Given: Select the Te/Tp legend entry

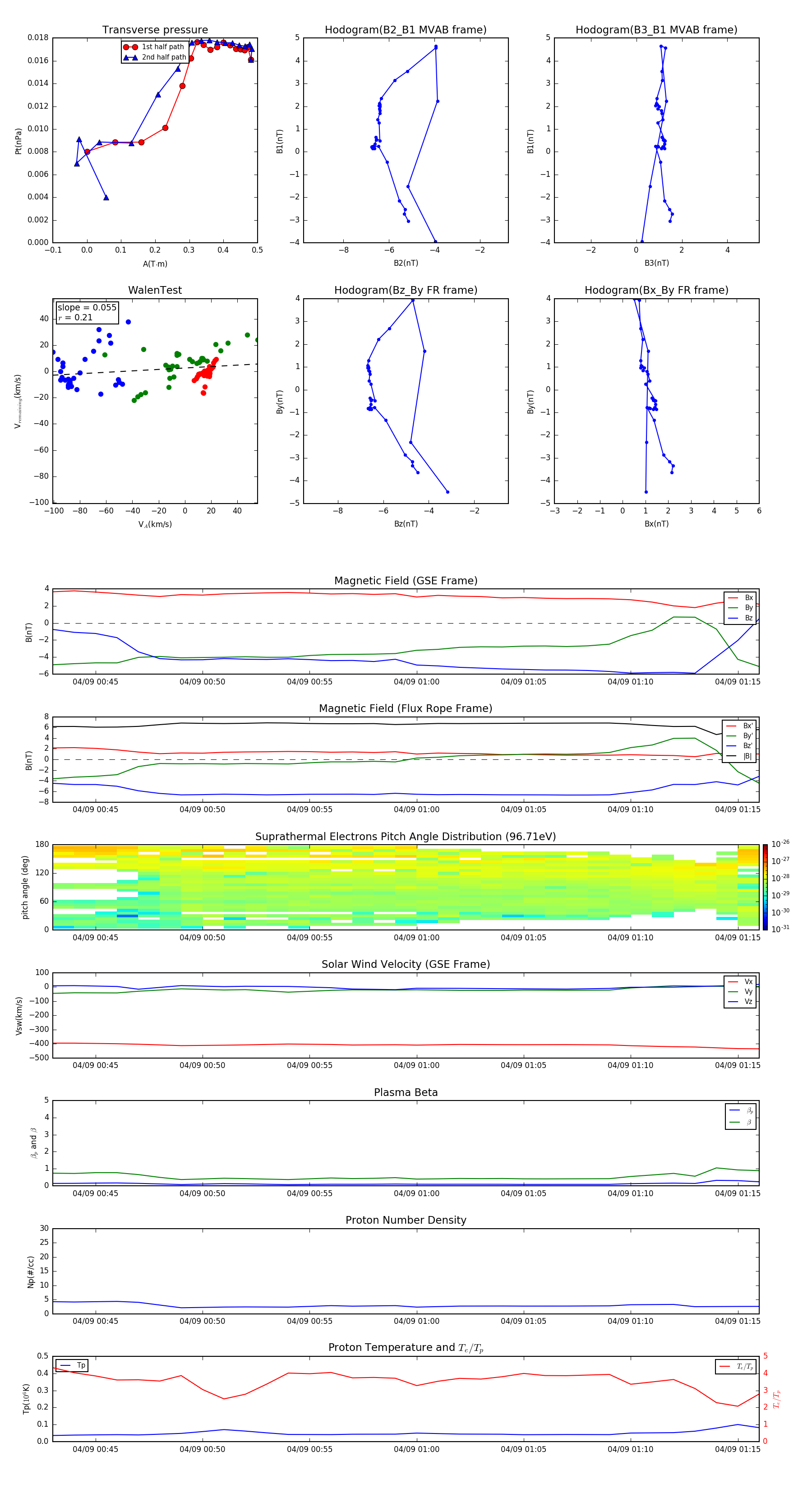Looking at the screenshot, I should coord(736,1366).
